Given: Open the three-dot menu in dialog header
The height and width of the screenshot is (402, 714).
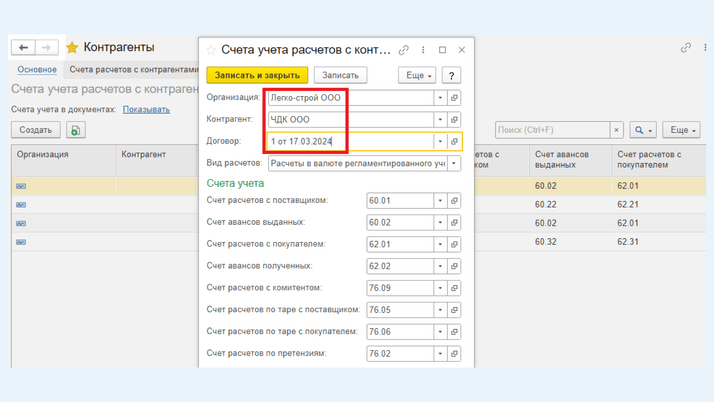Looking at the screenshot, I should click(423, 50).
